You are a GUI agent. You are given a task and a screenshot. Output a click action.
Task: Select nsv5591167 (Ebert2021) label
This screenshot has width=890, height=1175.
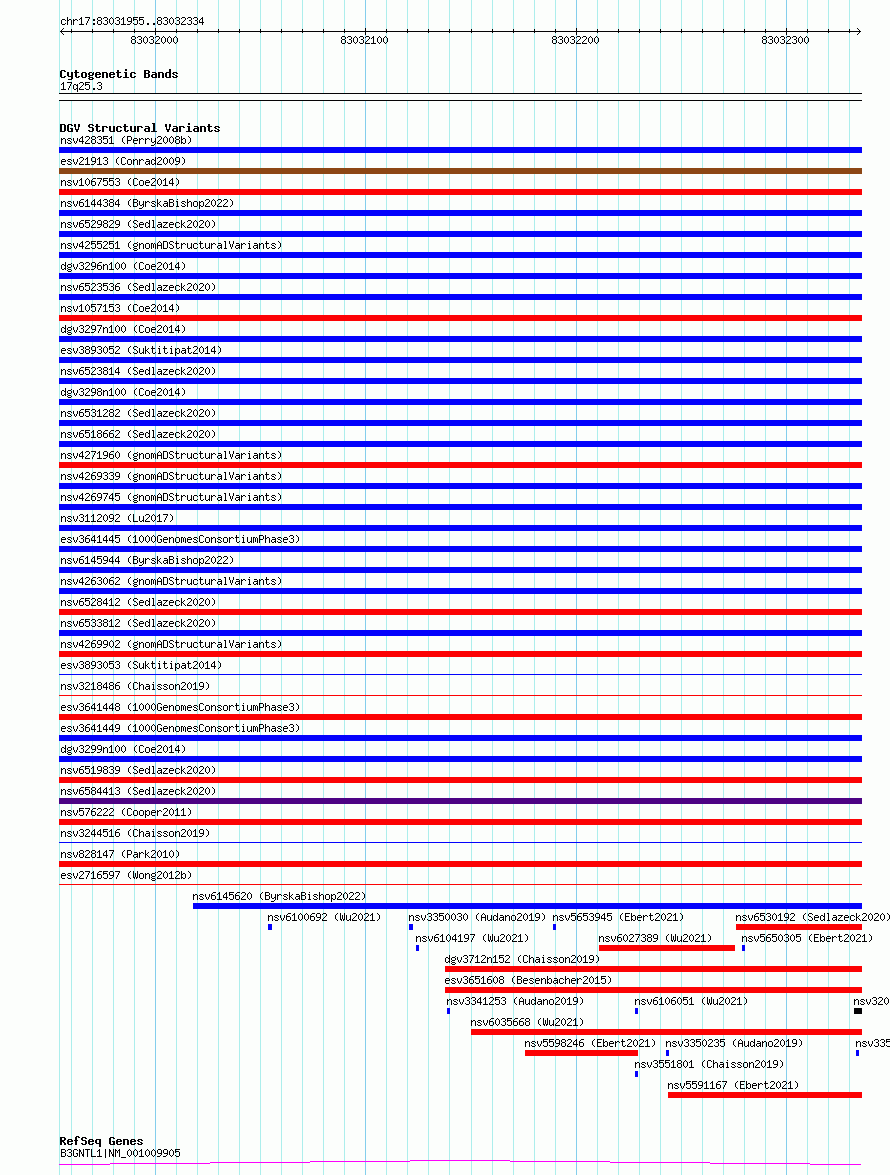(733, 1084)
